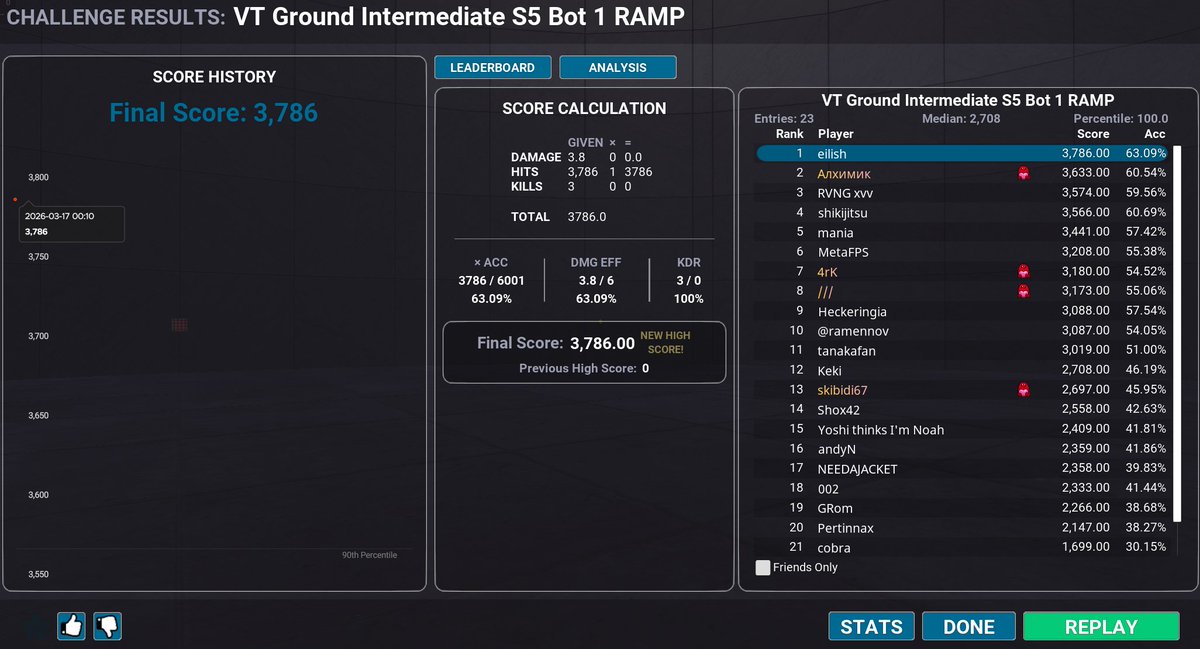Viewport: 1200px width, 649px height.
Task: Click the red badge icon next to 4rK
Action: (1023, 271)
